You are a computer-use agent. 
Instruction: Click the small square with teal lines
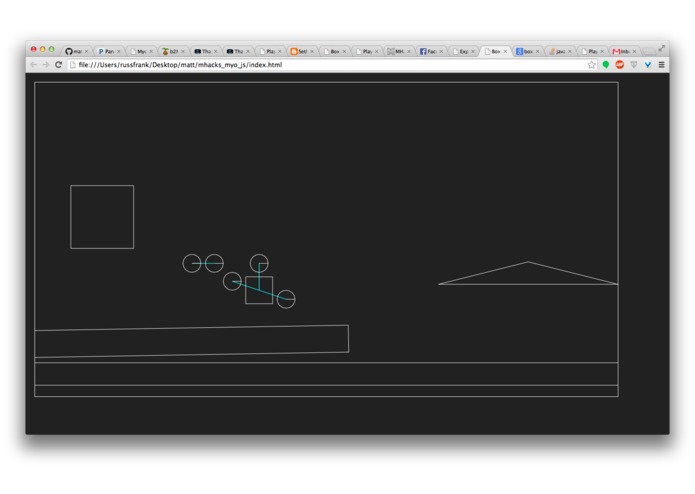point(259,290)
